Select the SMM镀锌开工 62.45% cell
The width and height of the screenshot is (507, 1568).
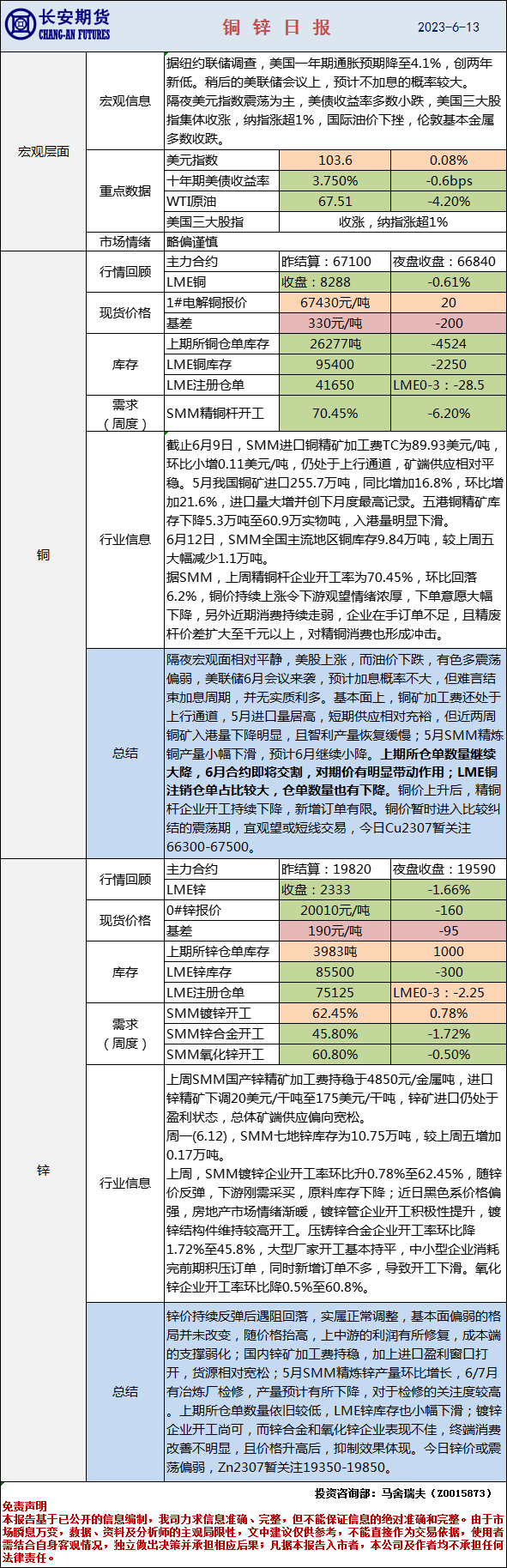click(x=335, y=1014)
